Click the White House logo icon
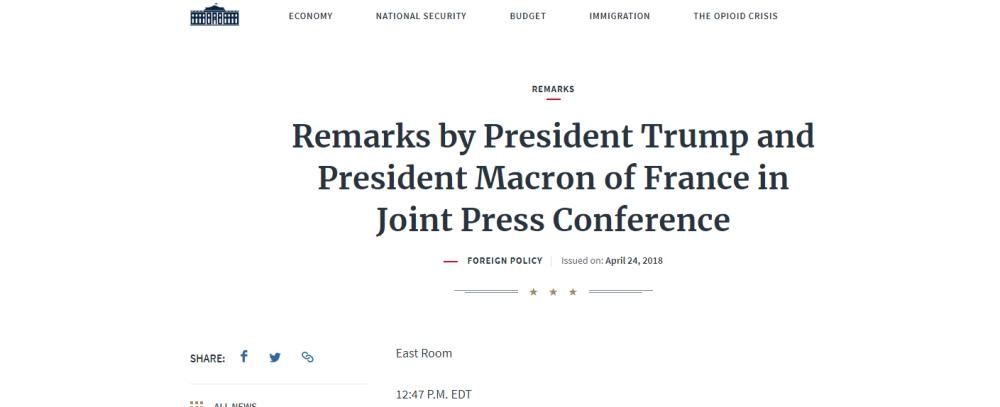This screenshot has width=1000, height=407. pyautogui.click(x=214, y=15)
